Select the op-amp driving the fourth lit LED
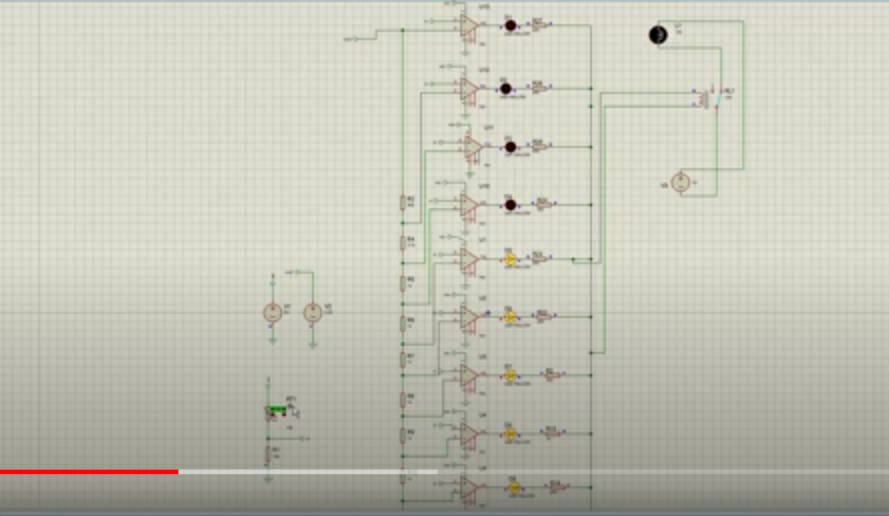889x516 pixels. pos(469,434)
